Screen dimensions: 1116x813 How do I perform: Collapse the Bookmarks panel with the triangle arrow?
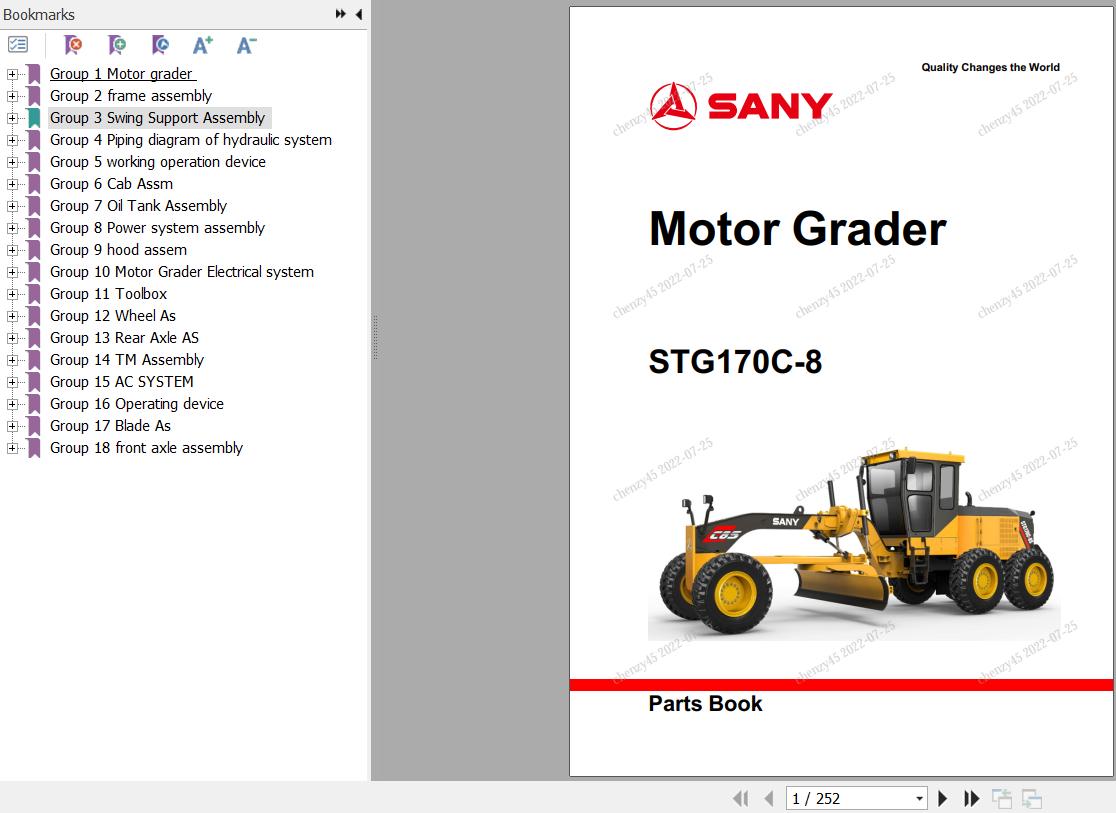click(359, 14)
